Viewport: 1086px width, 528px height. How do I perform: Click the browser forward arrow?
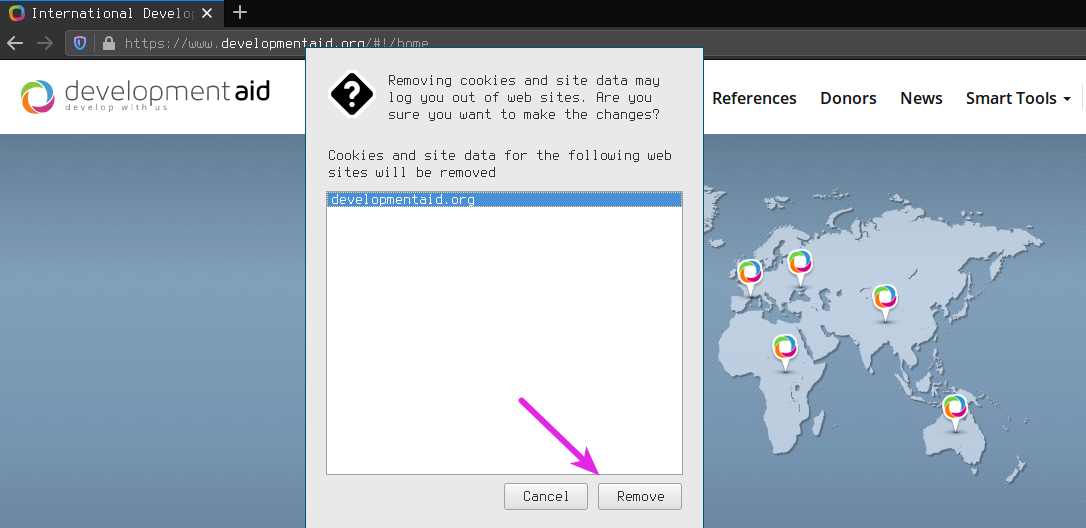(44, 43)
